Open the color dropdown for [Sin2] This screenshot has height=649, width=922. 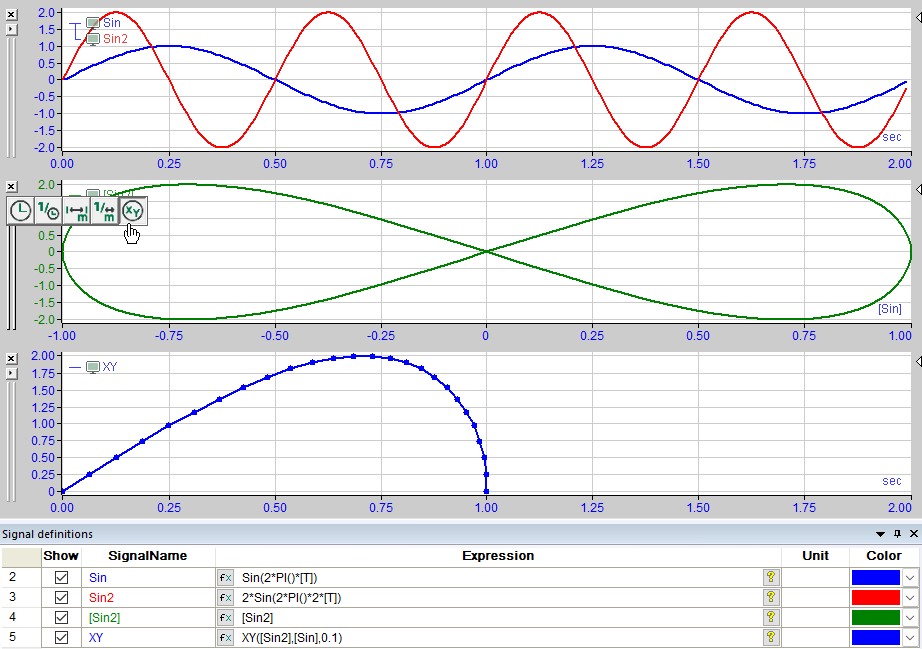tap(910, 618)
